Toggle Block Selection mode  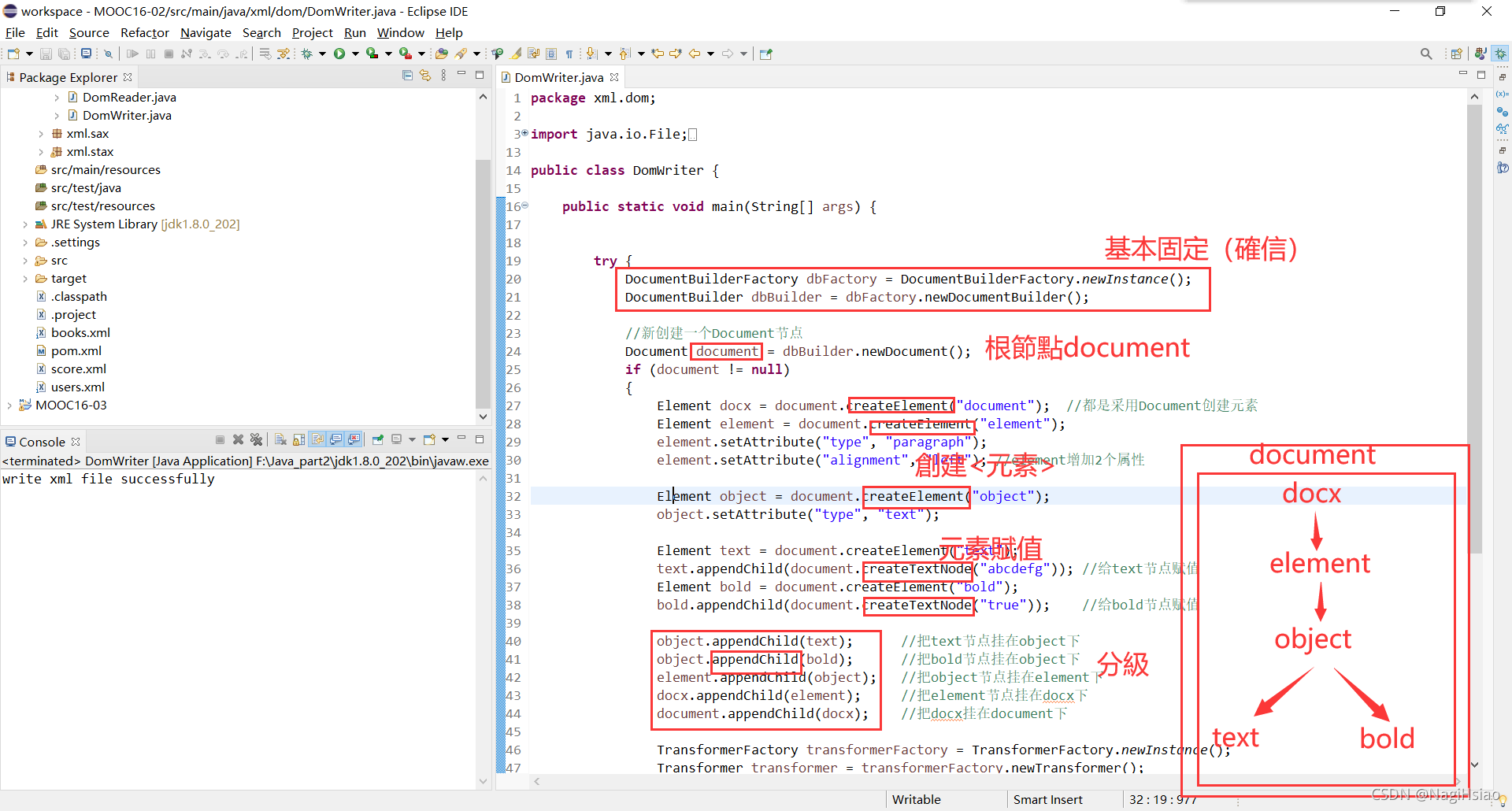tap(551, 54)
